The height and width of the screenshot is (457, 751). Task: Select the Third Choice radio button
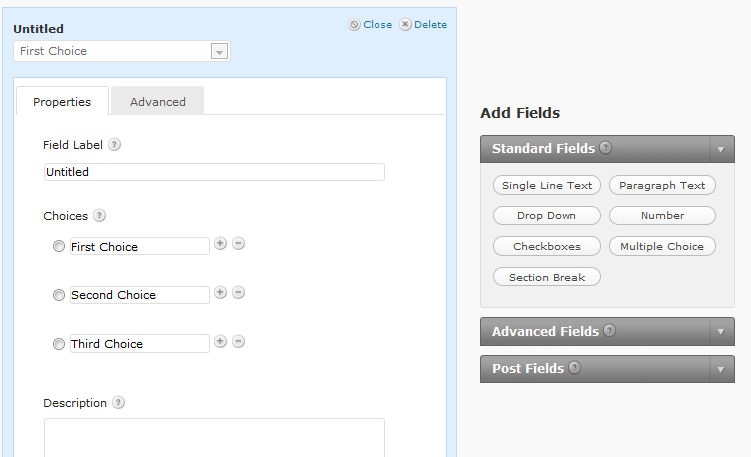(x=59, y=344)
